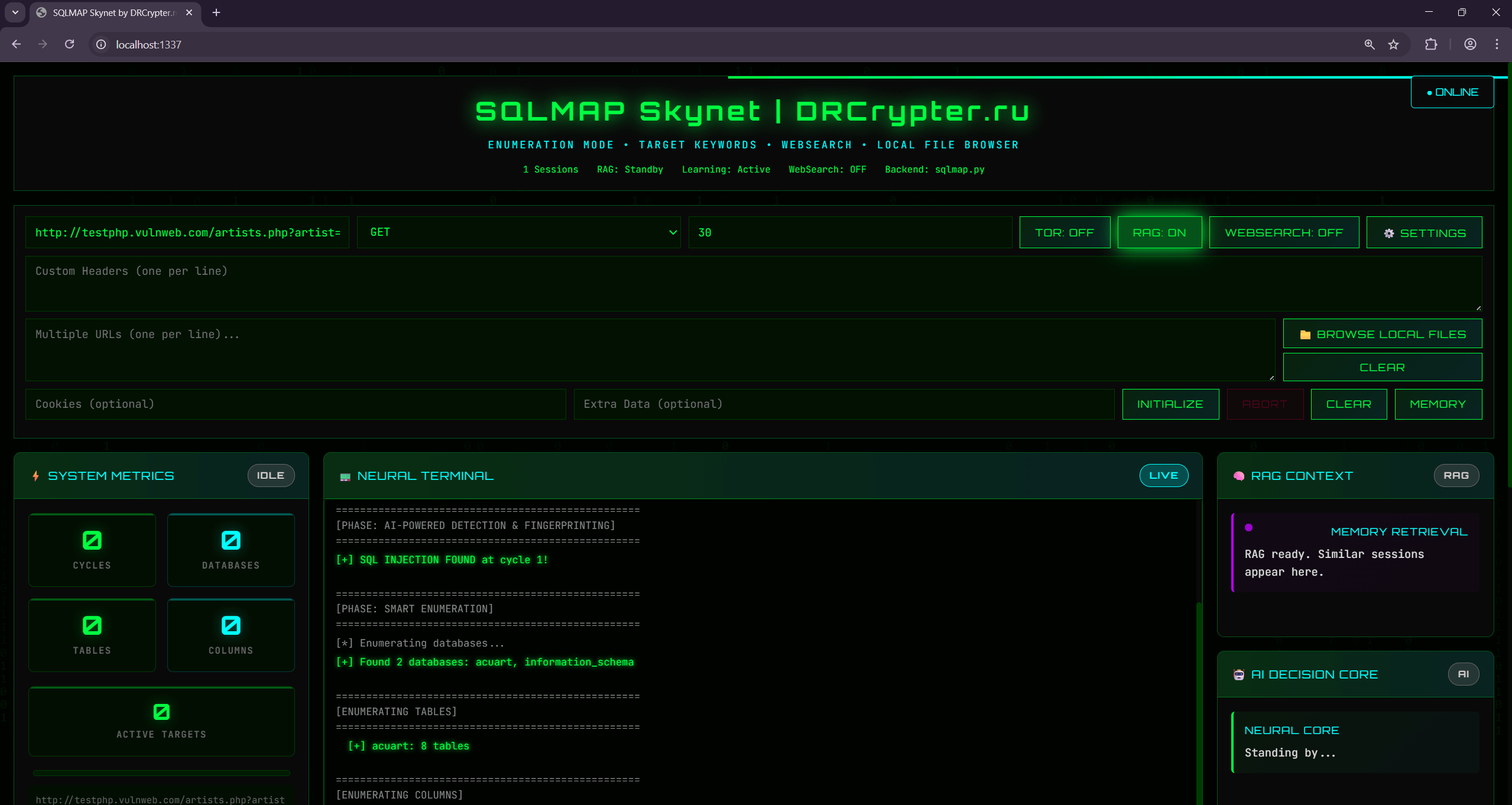Click the terminal icon next to Neural Terminal
The image size is (1512, 805).
pos(345,475)
